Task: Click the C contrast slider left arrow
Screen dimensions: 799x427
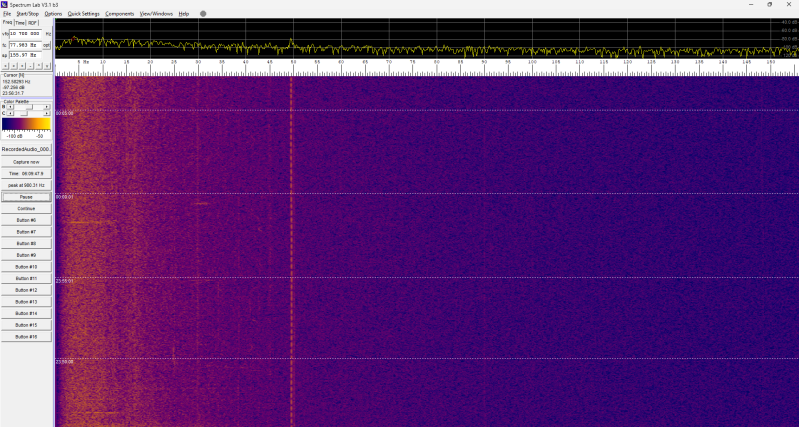Action: [x=11, y=113]
